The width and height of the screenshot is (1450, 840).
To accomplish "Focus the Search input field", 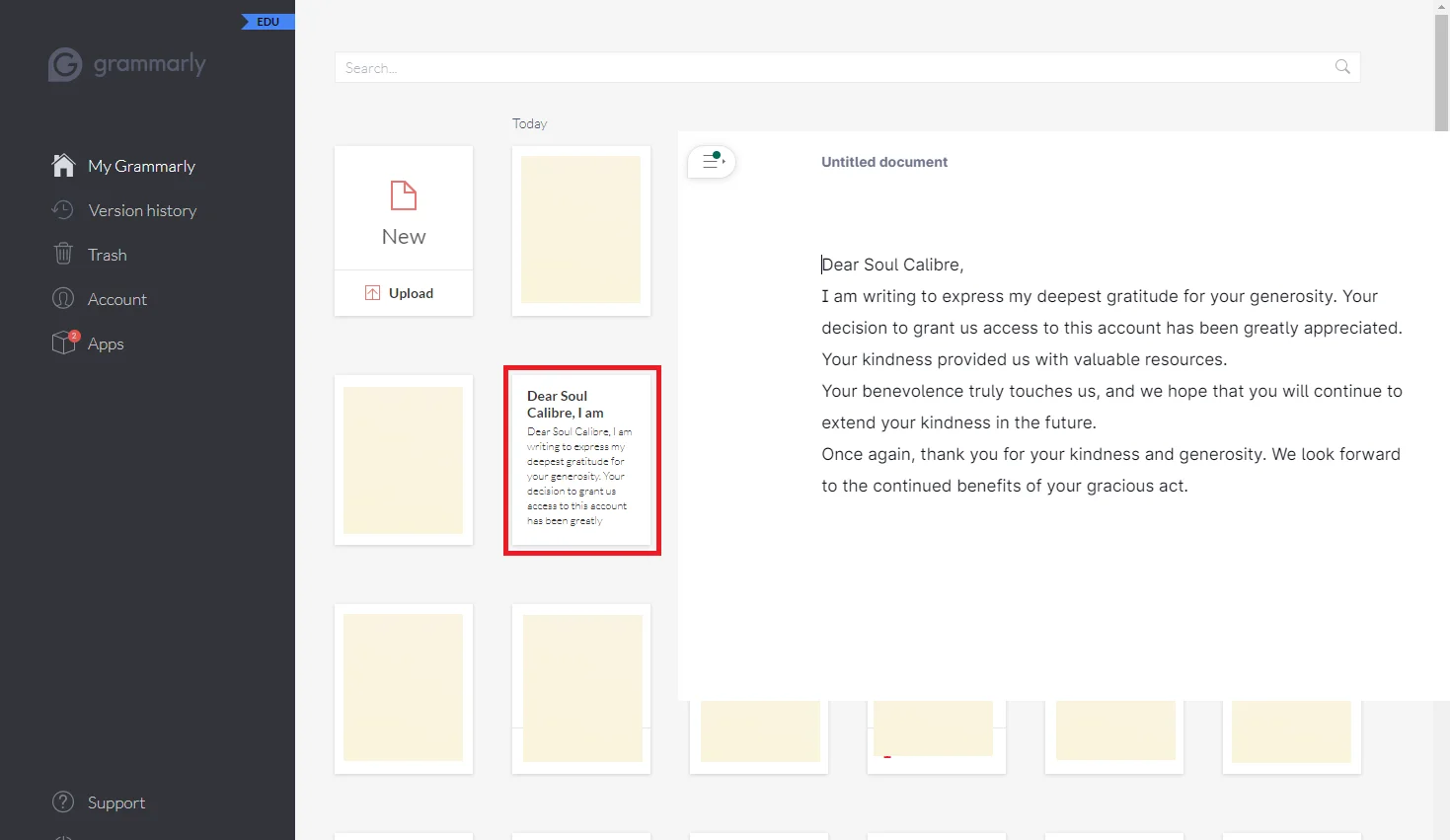I will pyautogui.click(x=847, y=67).
